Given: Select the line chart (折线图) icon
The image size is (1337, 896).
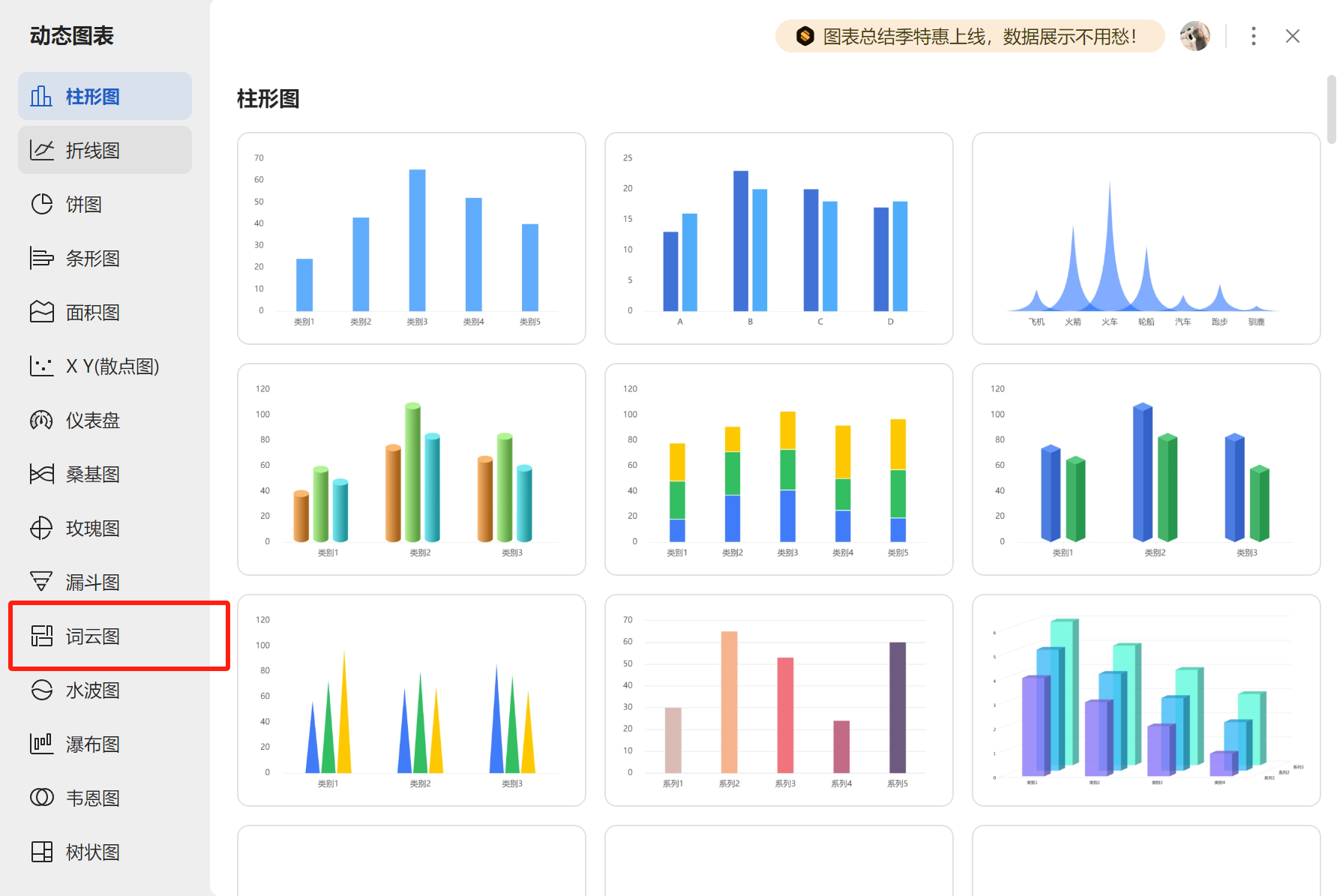Looking at the screenshot, I should click(x=42, y=150).
